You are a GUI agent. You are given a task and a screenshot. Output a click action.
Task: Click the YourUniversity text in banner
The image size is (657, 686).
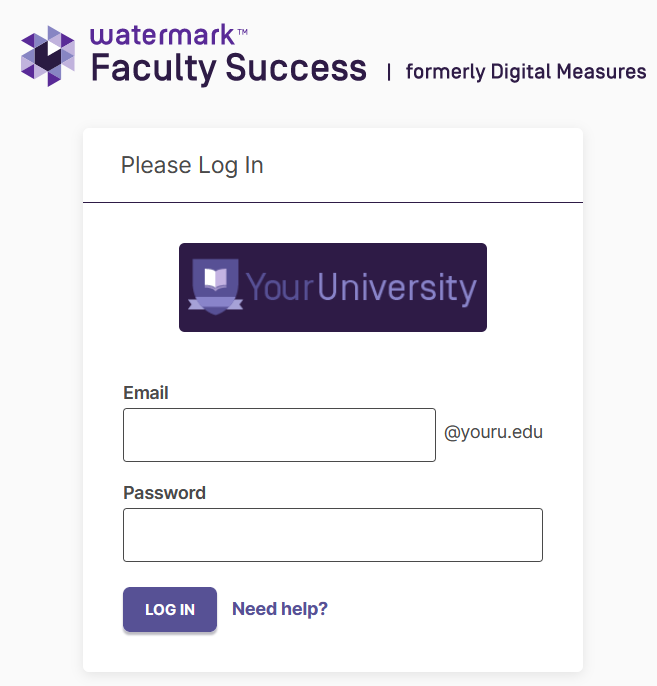coord(361,287)
